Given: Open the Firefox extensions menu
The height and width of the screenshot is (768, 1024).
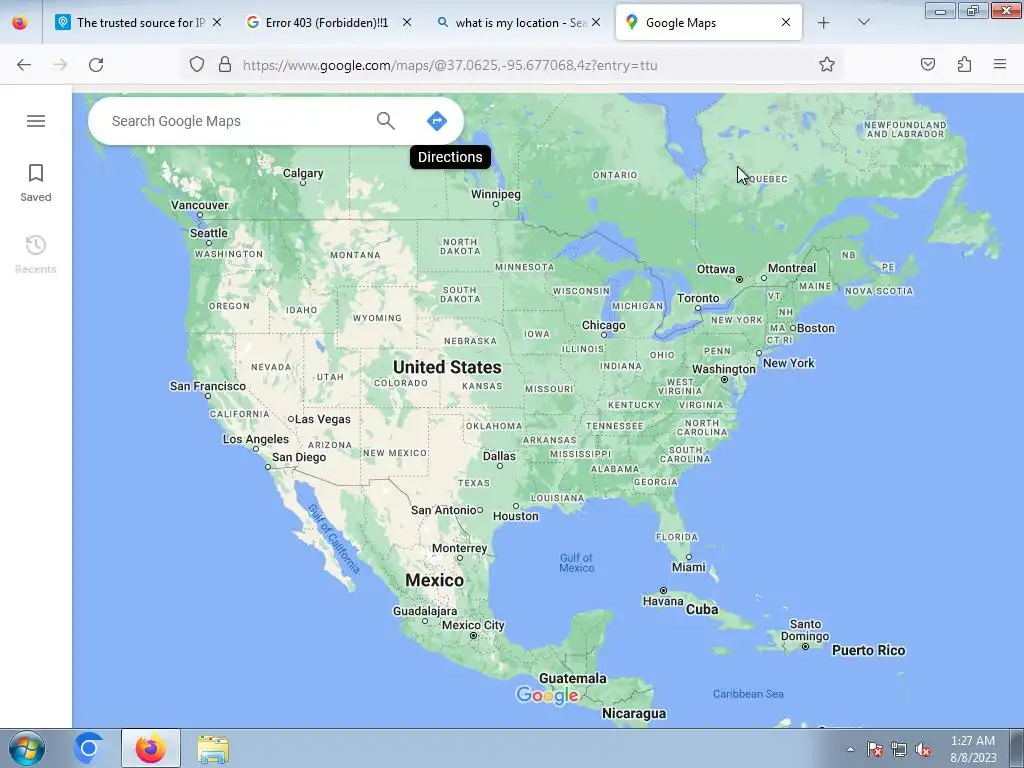Looking at the screenshot, I should coord(965,64).
